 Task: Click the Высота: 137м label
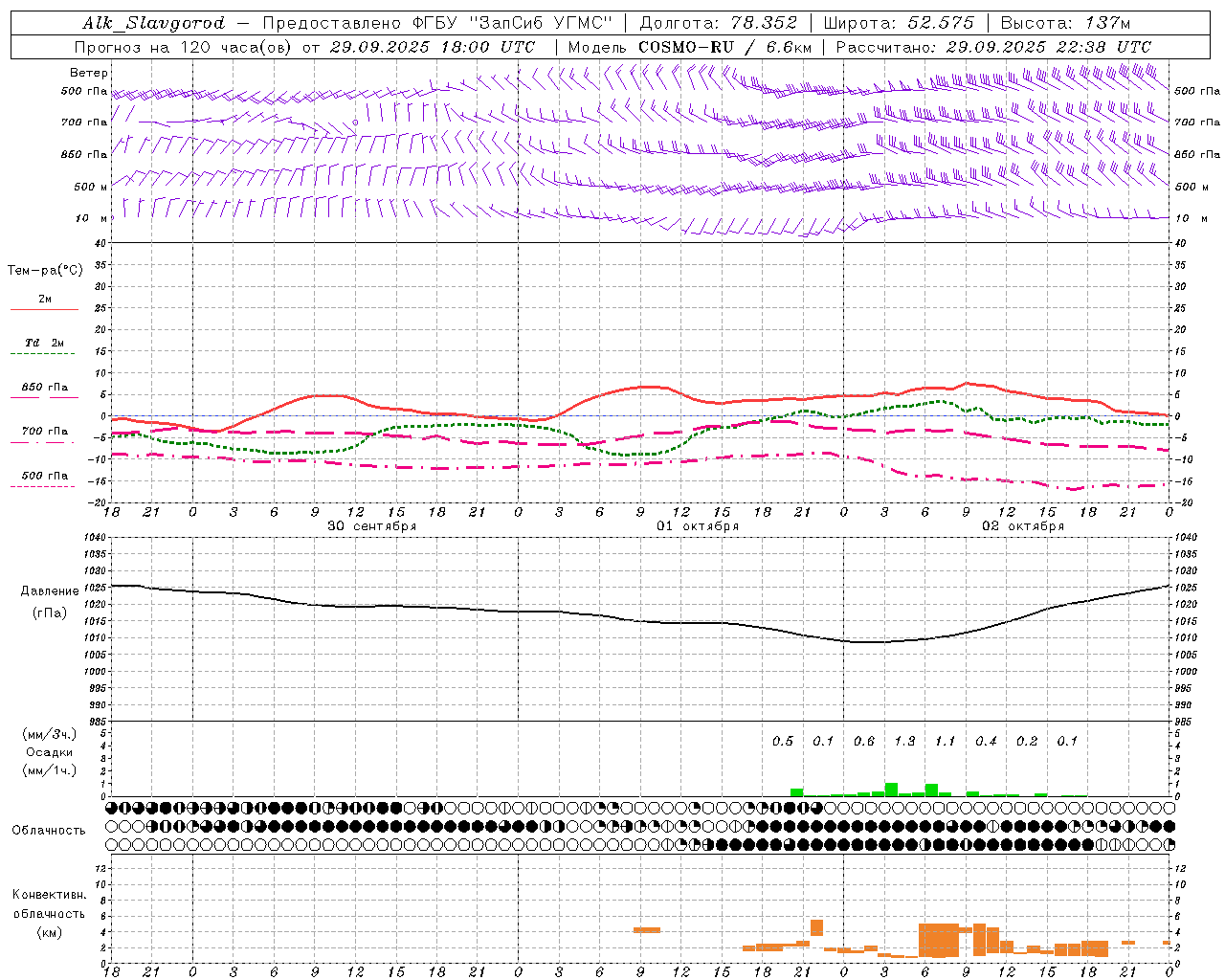(1065, 23)
